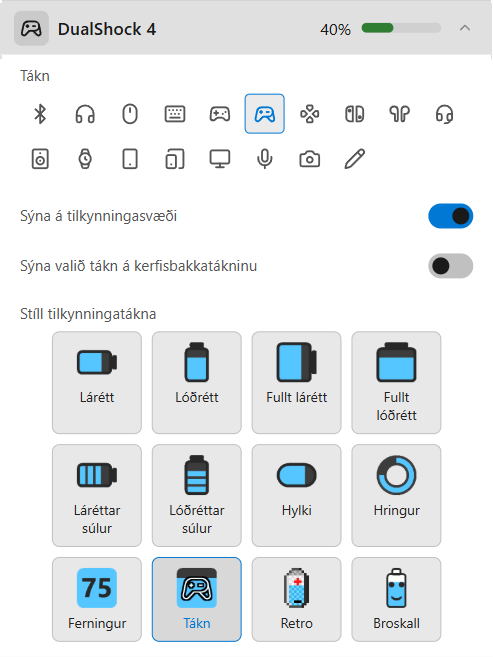Pick the Fullt lárétt style tile
Viewport: 493px width, 657px height.
click(297, 383)
